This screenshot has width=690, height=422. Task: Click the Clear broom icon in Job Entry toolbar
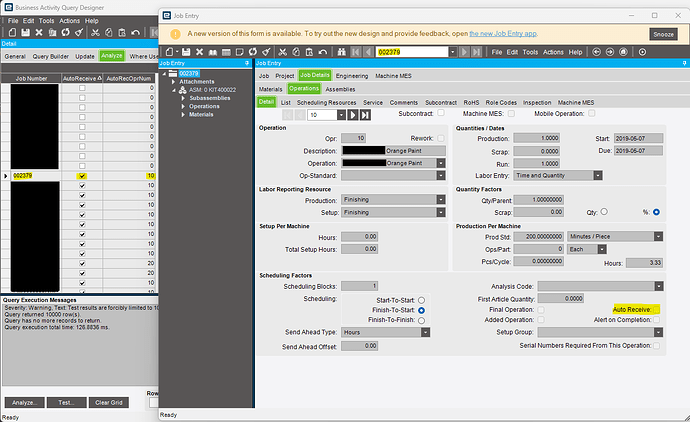[x=266, y=52]
